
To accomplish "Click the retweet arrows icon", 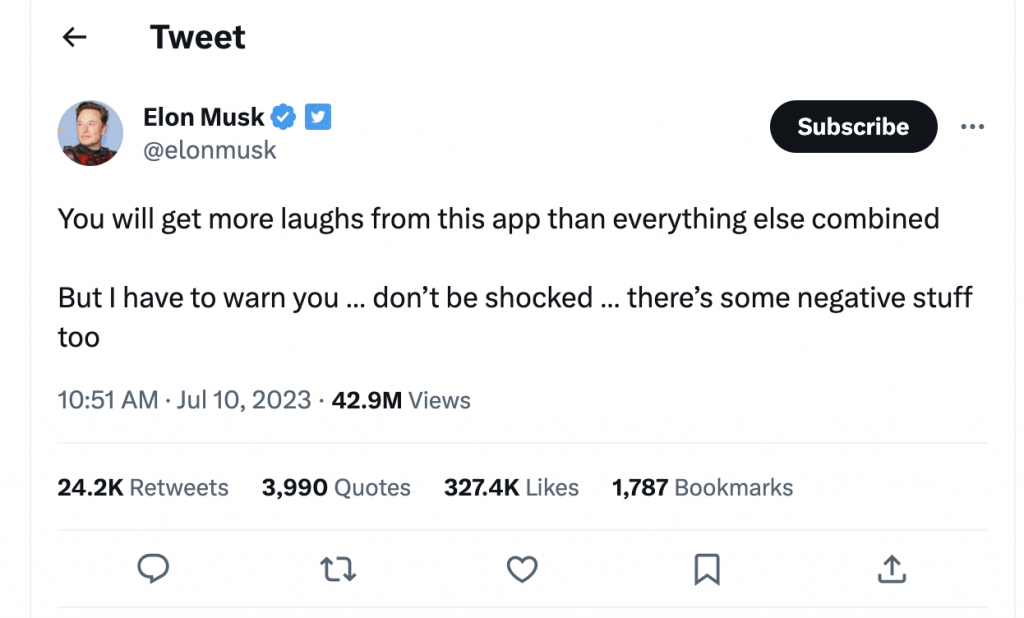I will click(x=337, y=570).
